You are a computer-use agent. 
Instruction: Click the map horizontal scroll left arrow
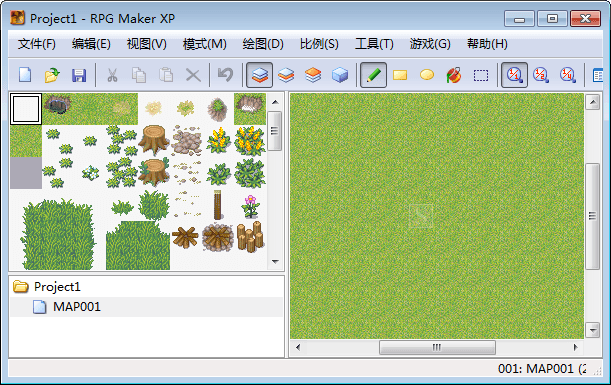[298, 347]
